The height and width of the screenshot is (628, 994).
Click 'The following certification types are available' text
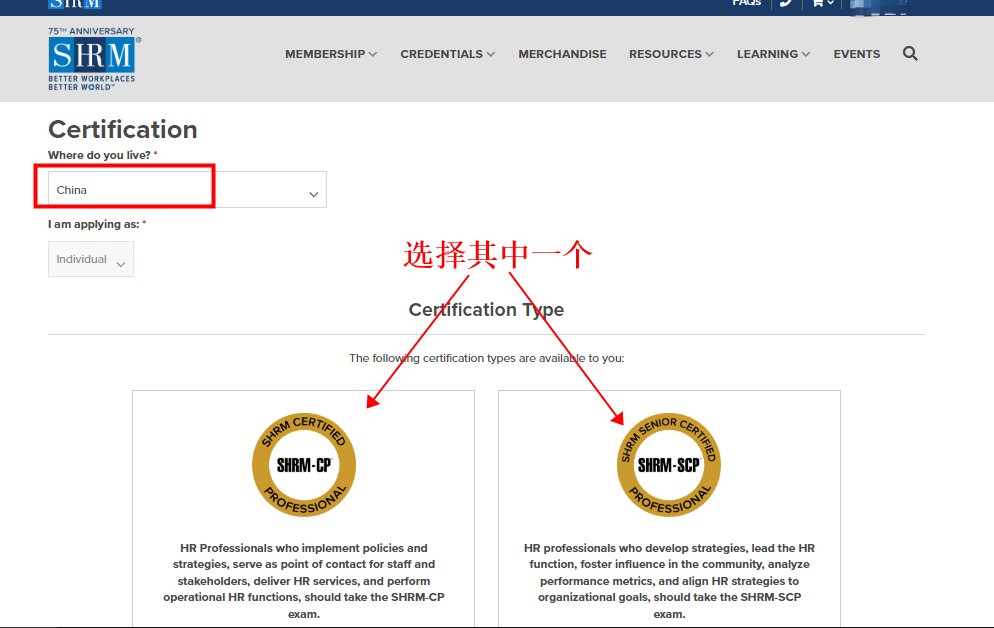tap(486, 358)
